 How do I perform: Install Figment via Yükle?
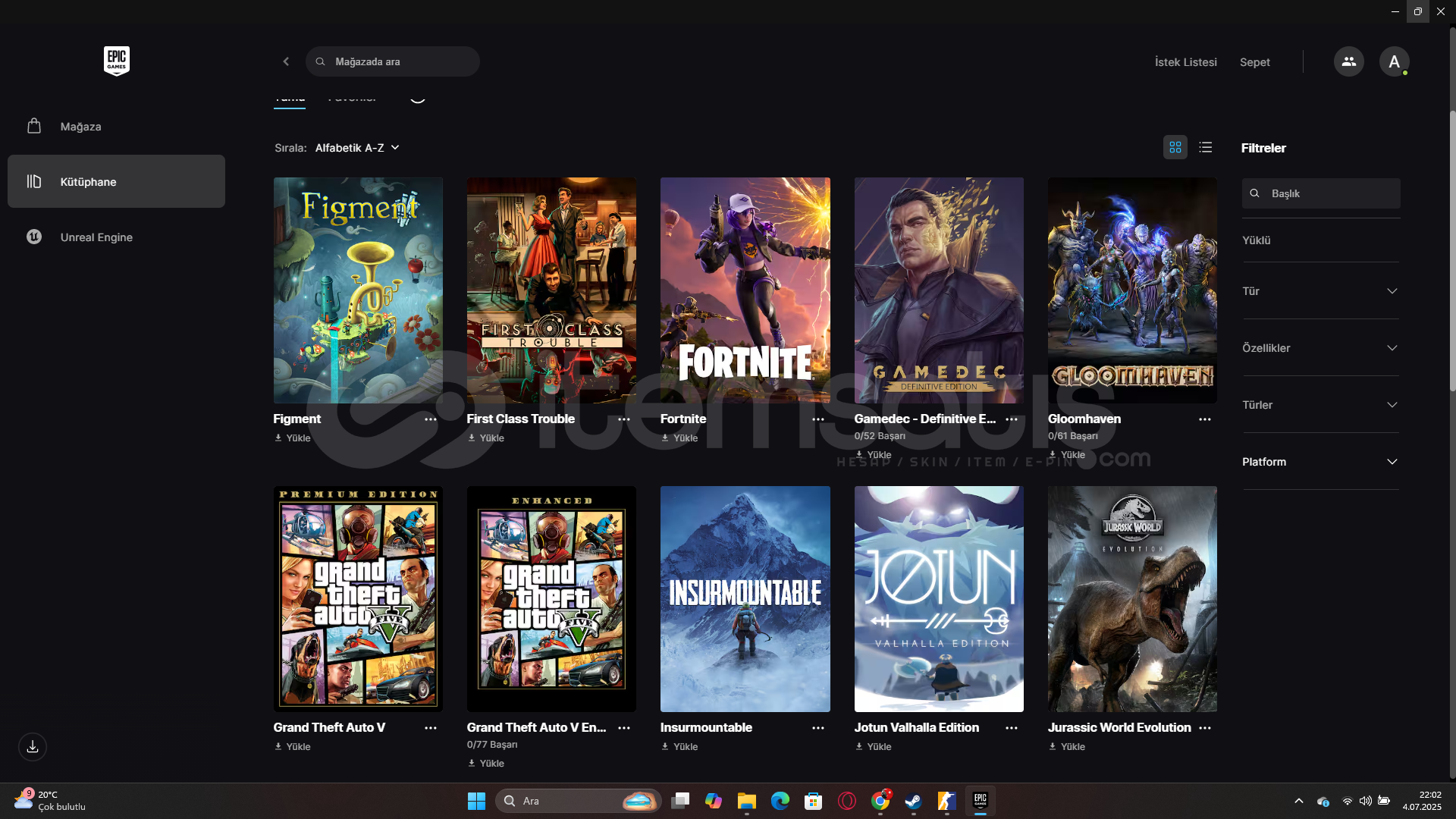[293, 438]
